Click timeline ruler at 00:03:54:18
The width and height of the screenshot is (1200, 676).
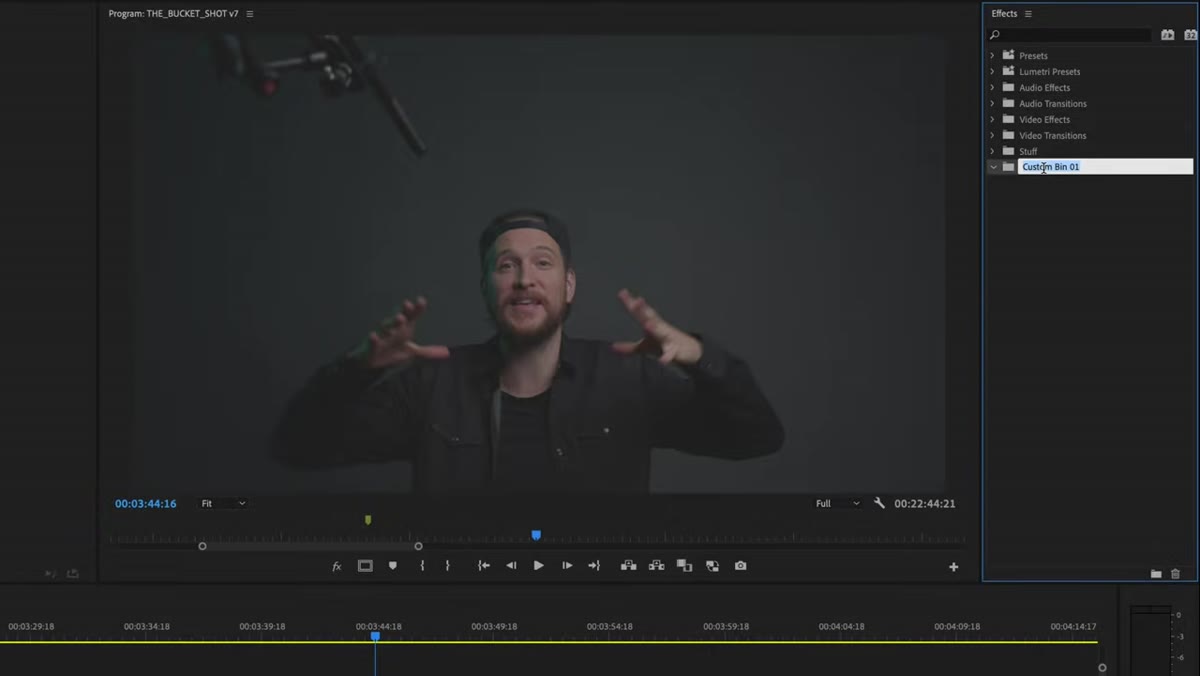point(610,627)
